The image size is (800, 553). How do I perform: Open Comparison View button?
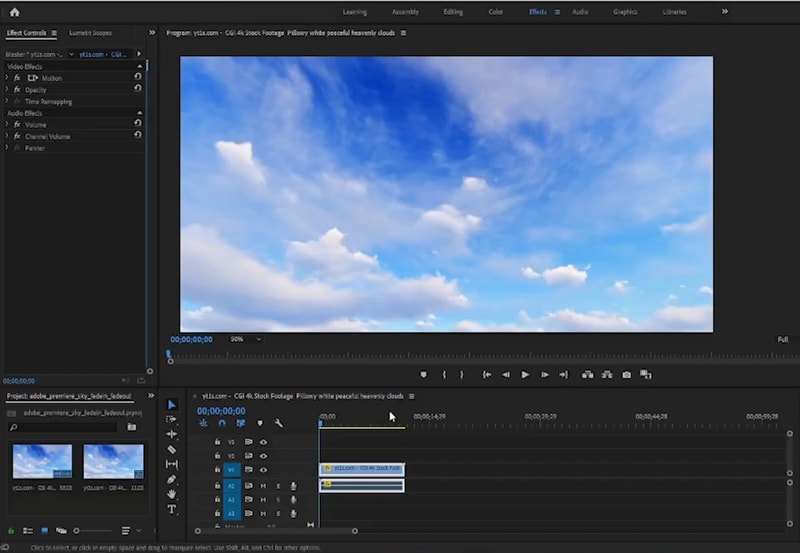click(x=646, y=374)
